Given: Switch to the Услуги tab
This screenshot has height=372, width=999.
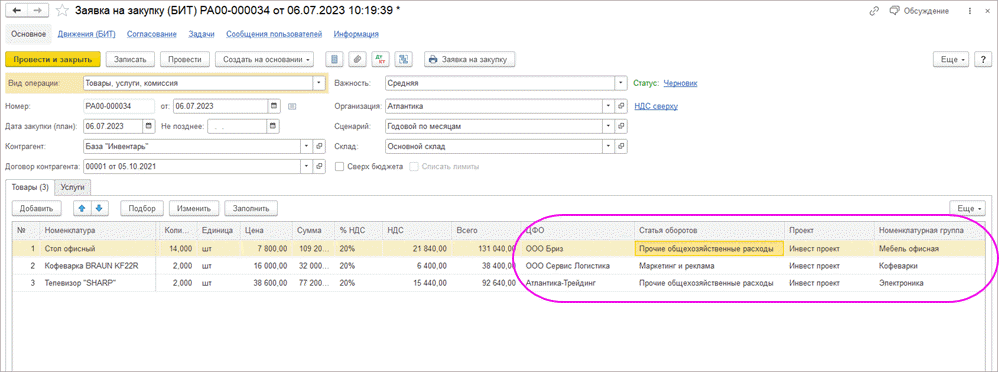Looking at the screenshot, I should 73,187.
